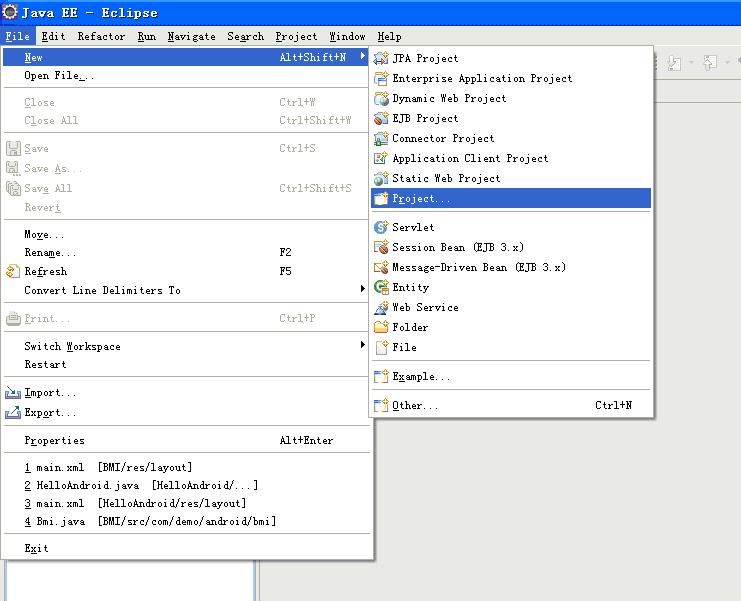Screen dimensions: 741x601
Task: Click the Application Client Project icon
Action: pos(381,158)
